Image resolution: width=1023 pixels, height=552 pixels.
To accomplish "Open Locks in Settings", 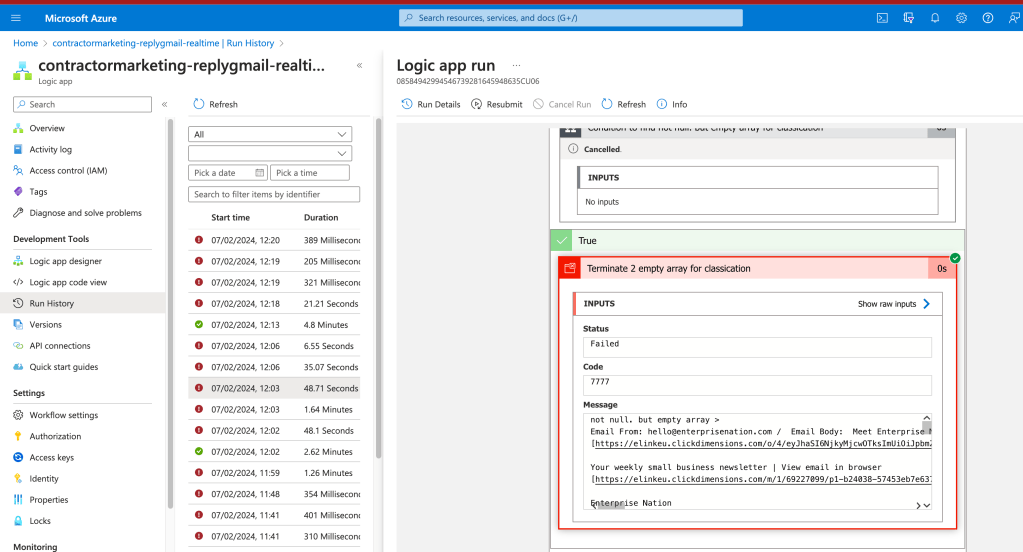I will click(x=40, y=521).
